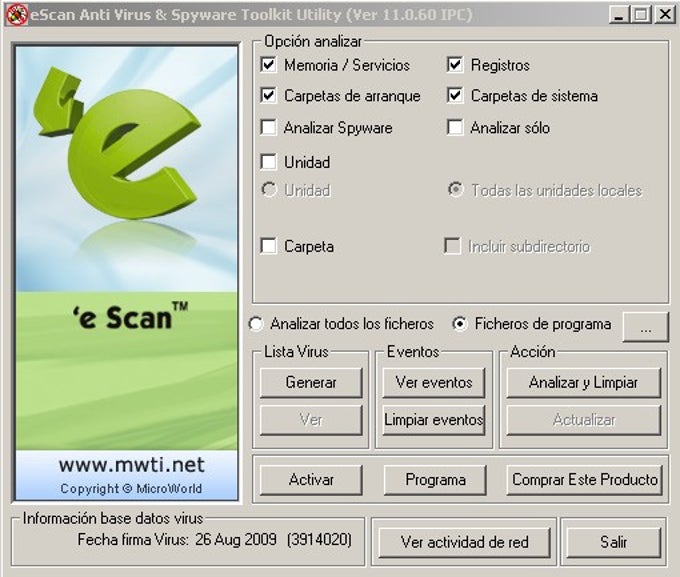Uncheck the Registros checkbox
Image resolution: width=680 pixels, height=577 pixels.
coord(454,65)
